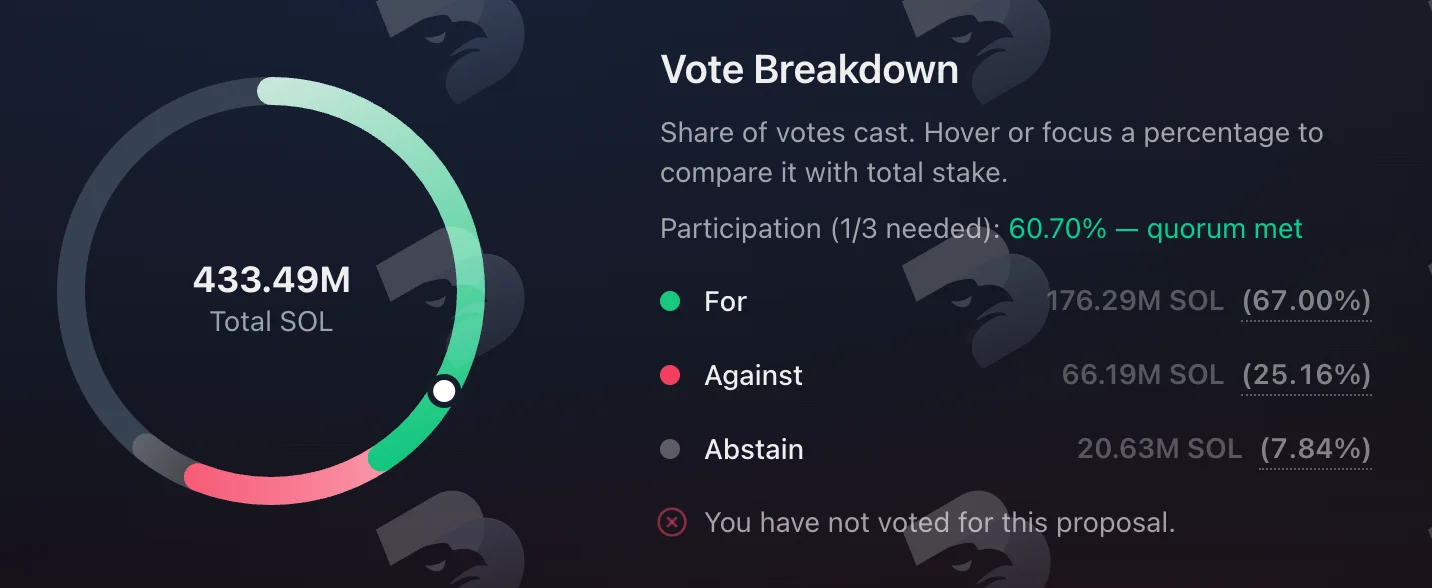This screenshot has width=1432, height=588.
Task: Click the Against row label
Action: point(753,375)
